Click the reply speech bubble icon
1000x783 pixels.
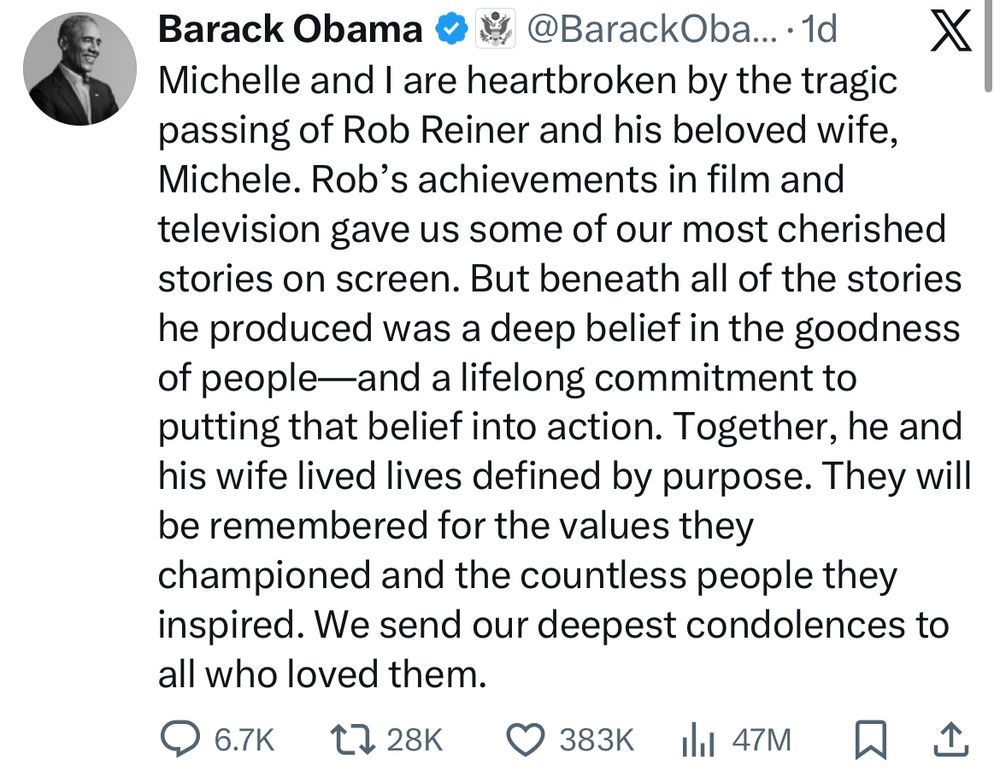click(181, 739)
